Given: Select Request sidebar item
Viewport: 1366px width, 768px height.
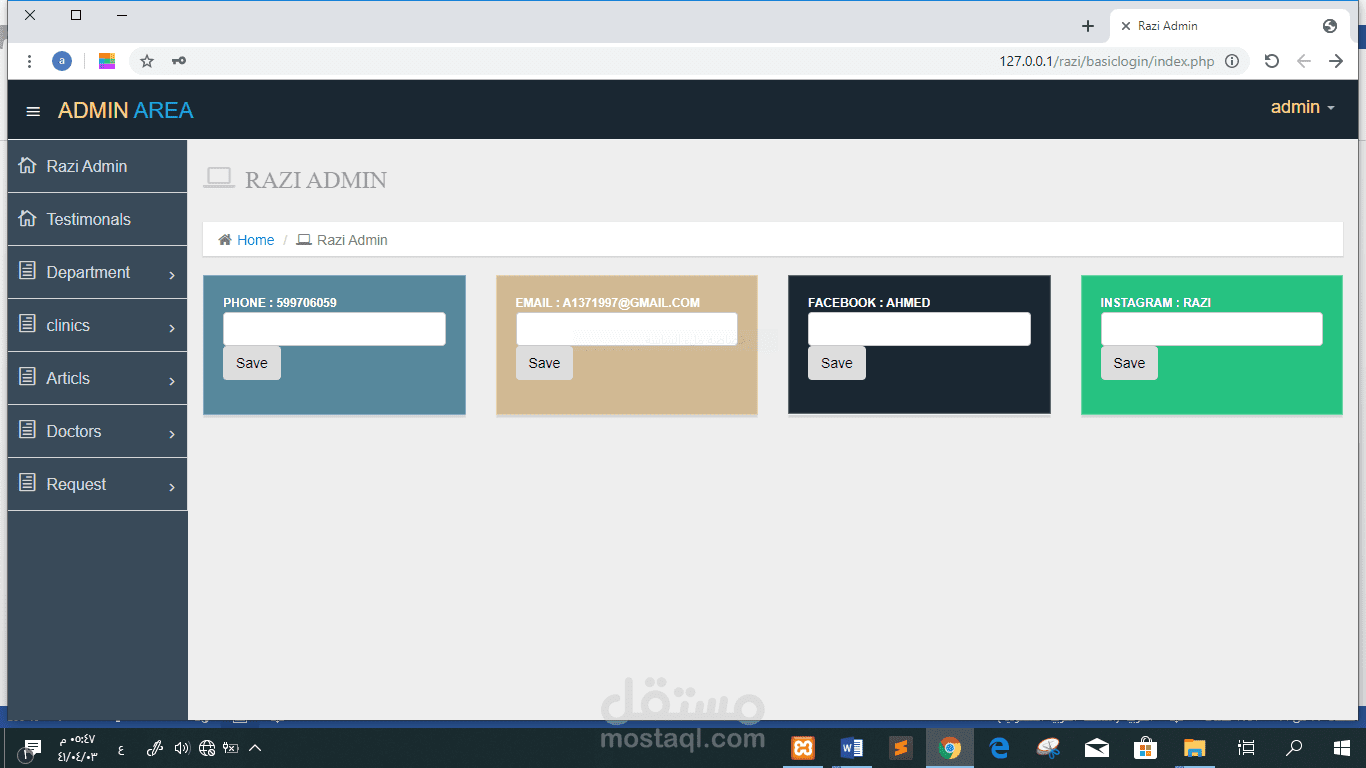Looking at the screenshot, I should [97, 484].
